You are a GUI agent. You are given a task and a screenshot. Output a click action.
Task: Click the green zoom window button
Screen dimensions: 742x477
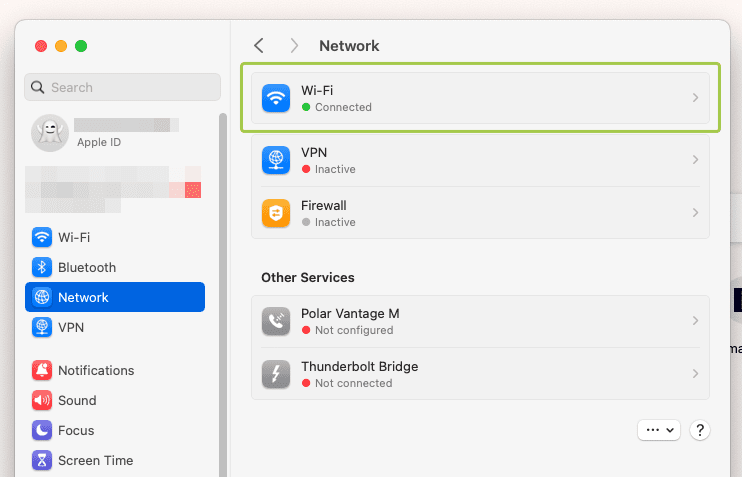[x=81, y=46]
